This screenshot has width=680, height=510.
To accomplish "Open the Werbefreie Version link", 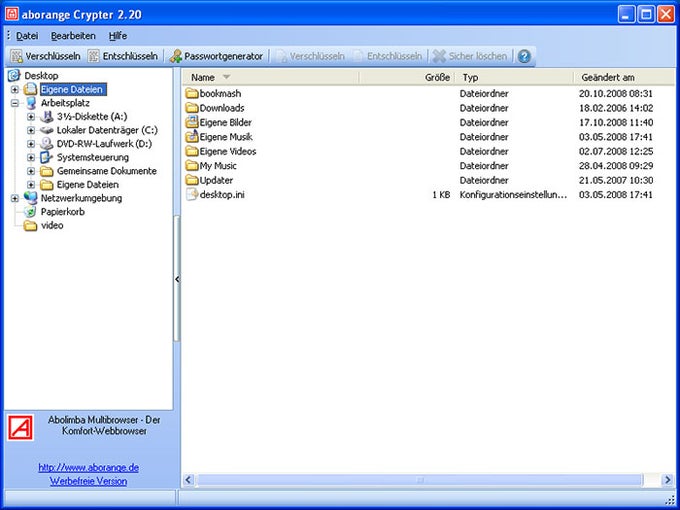I will coord(88,481).
